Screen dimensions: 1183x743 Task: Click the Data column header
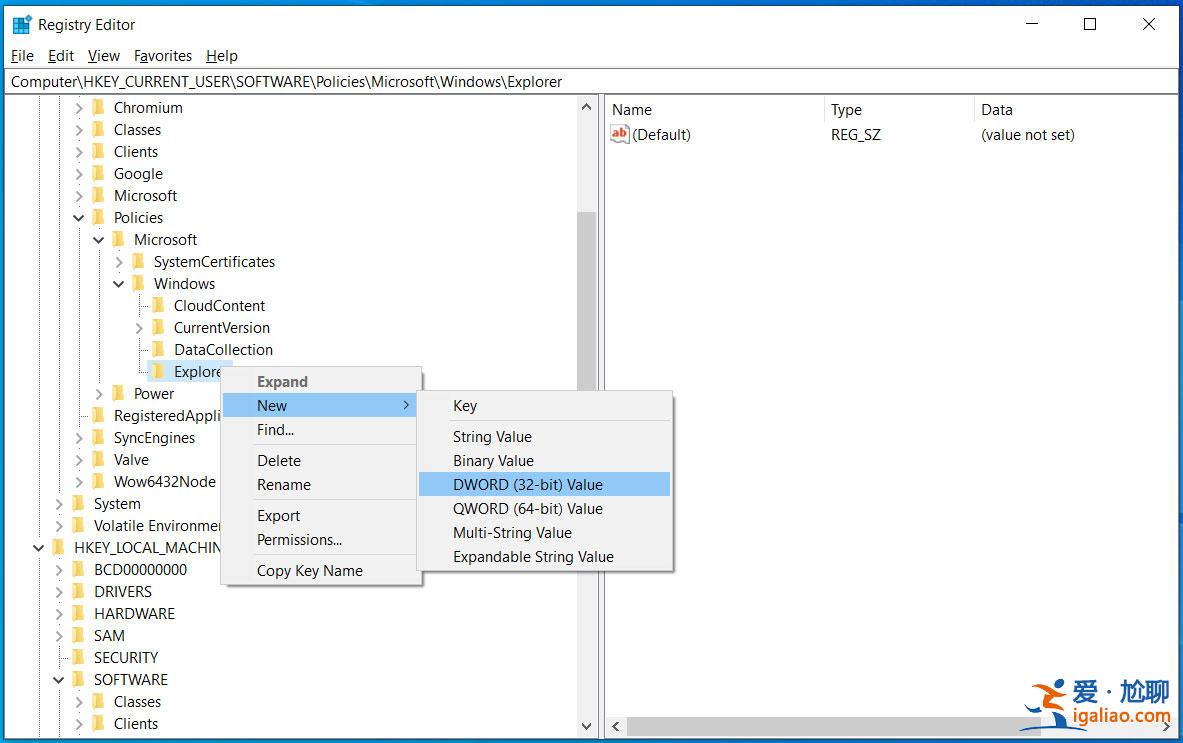click(x=996, y=110)
